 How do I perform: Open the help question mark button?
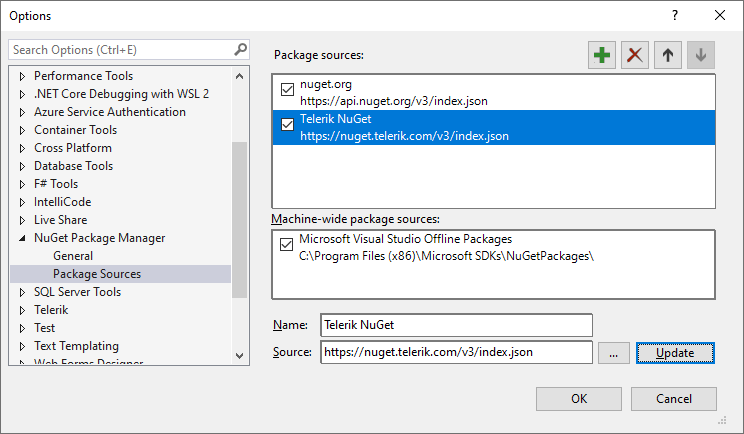(x=675, y=15)
